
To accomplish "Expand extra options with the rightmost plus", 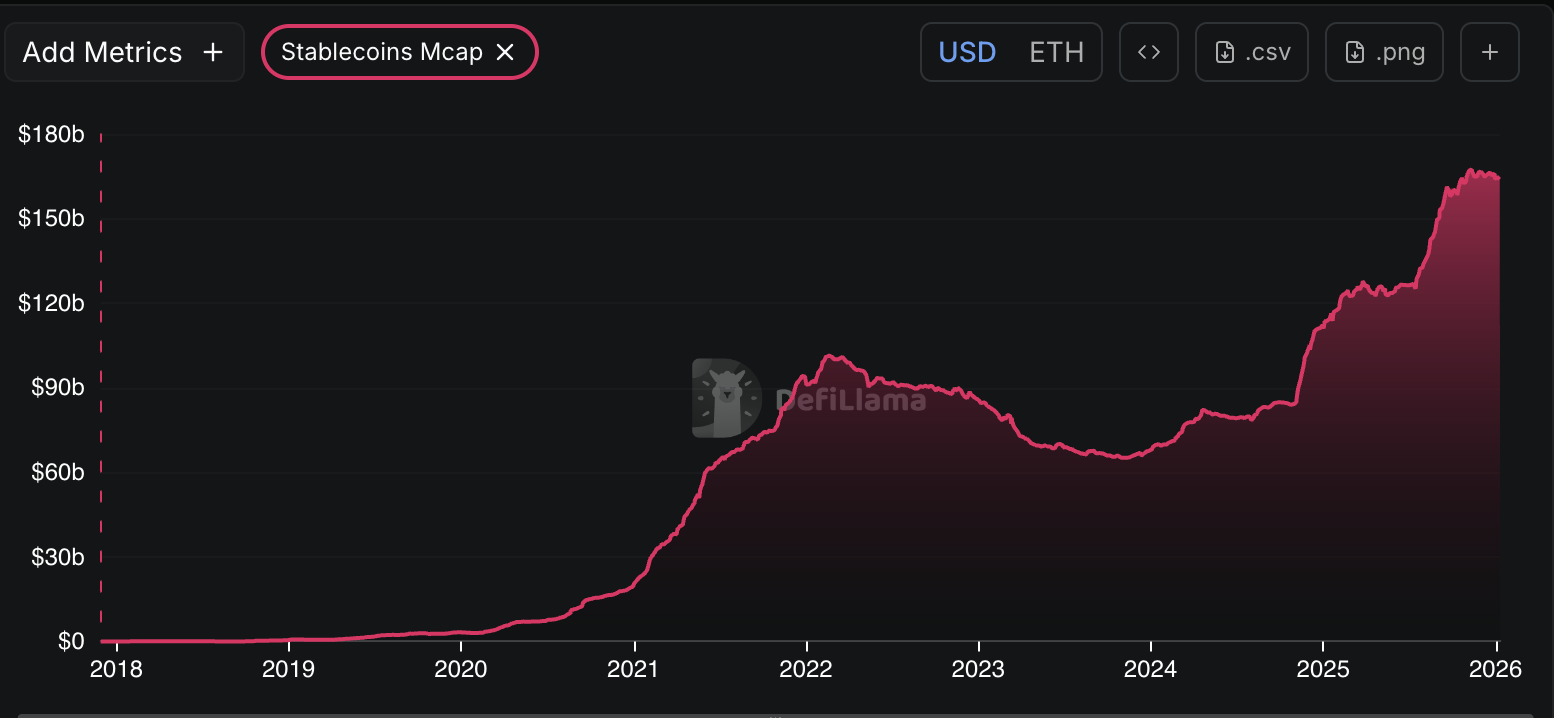I will coord(1489,51).
